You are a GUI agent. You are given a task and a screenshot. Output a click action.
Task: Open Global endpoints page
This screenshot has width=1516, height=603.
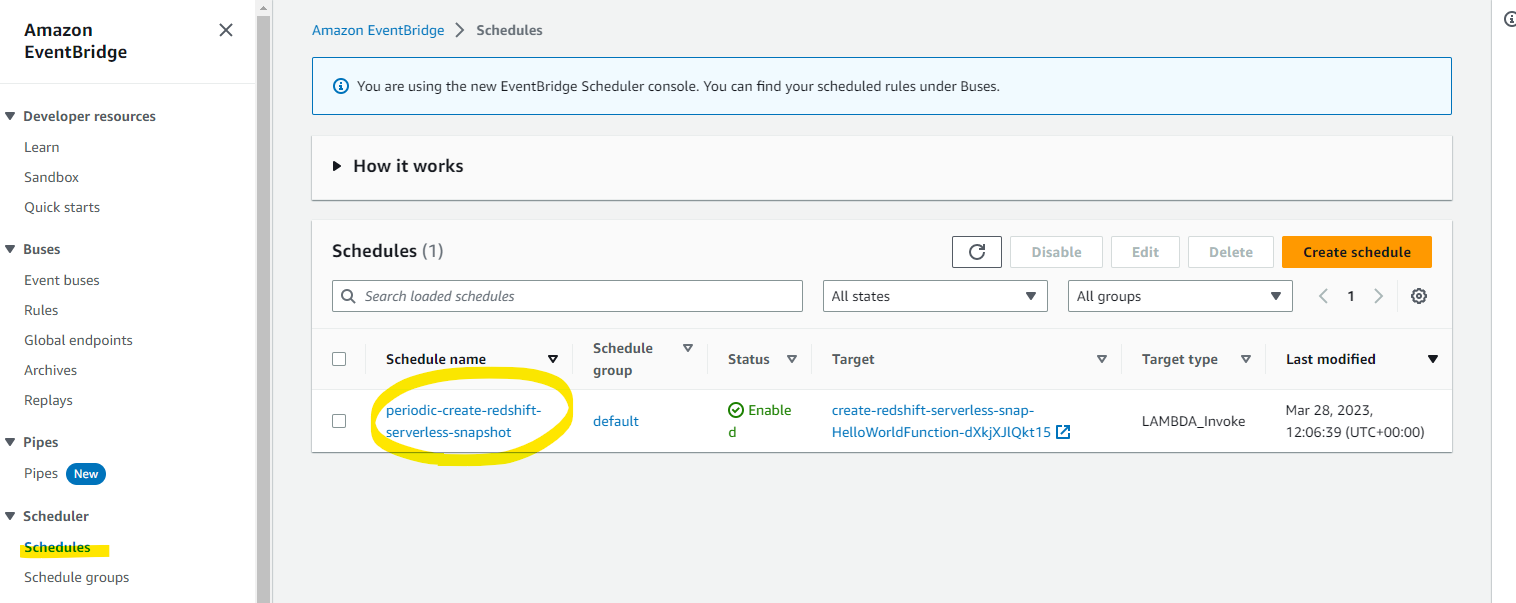(x=78, y=340)
